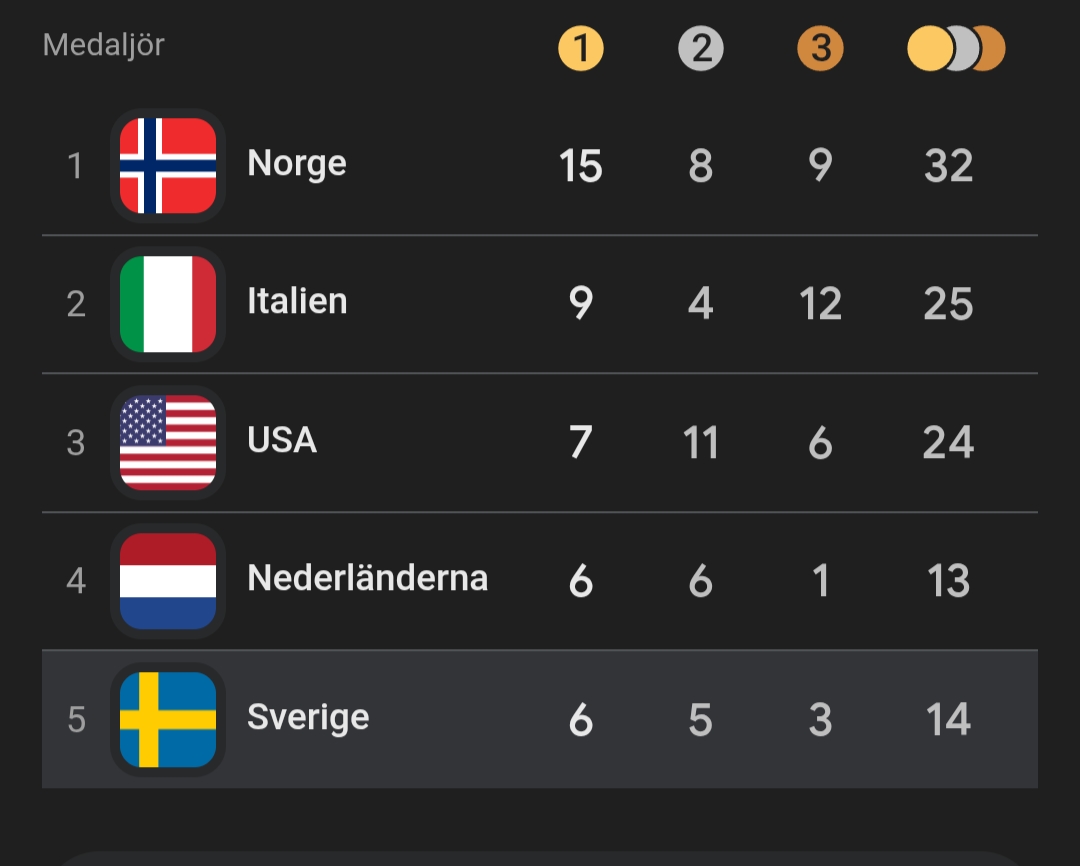
Task: Click the silver medal column icon
Action: click(701, 49)
